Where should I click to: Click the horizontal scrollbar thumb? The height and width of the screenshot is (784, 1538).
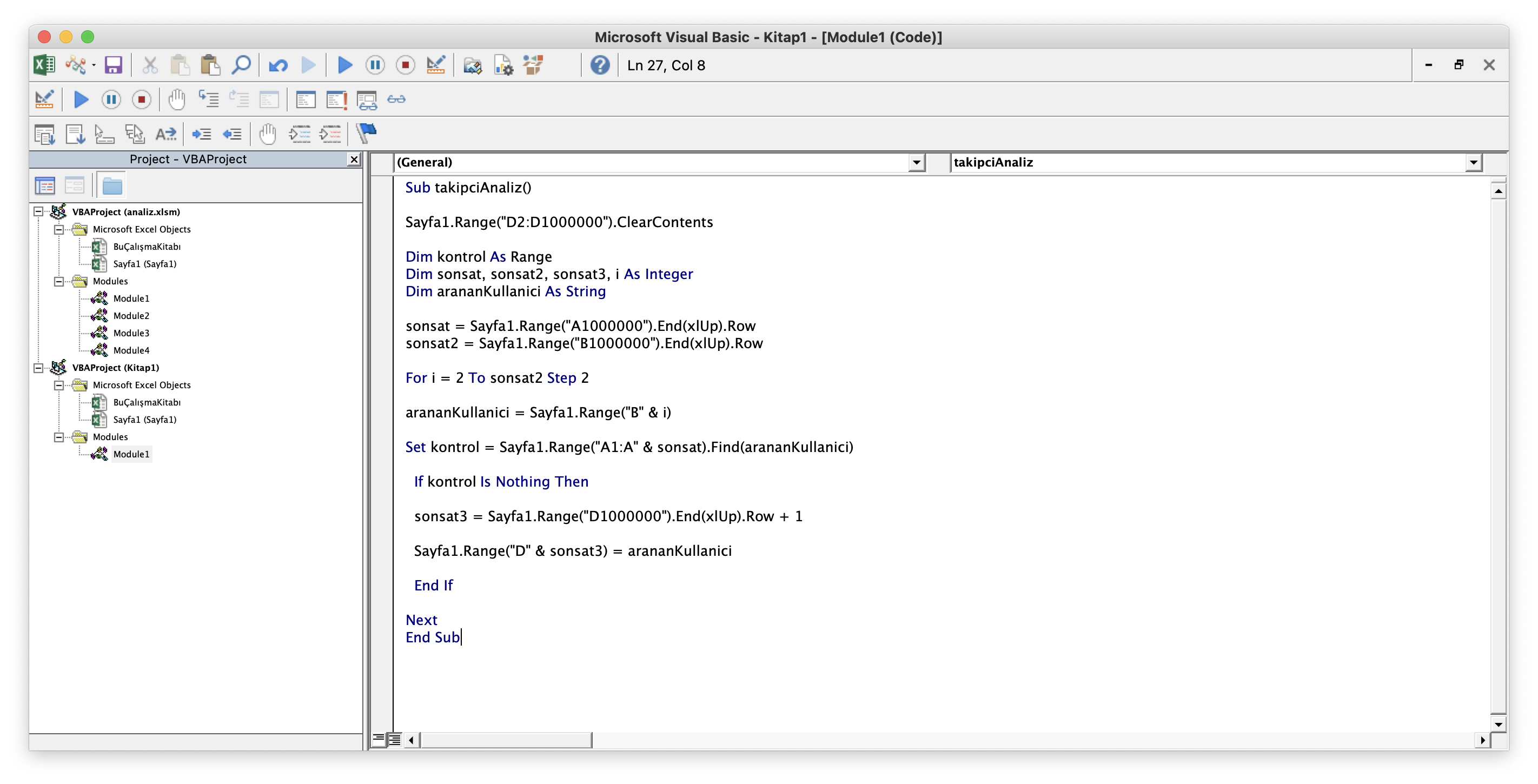click(506, 740)
